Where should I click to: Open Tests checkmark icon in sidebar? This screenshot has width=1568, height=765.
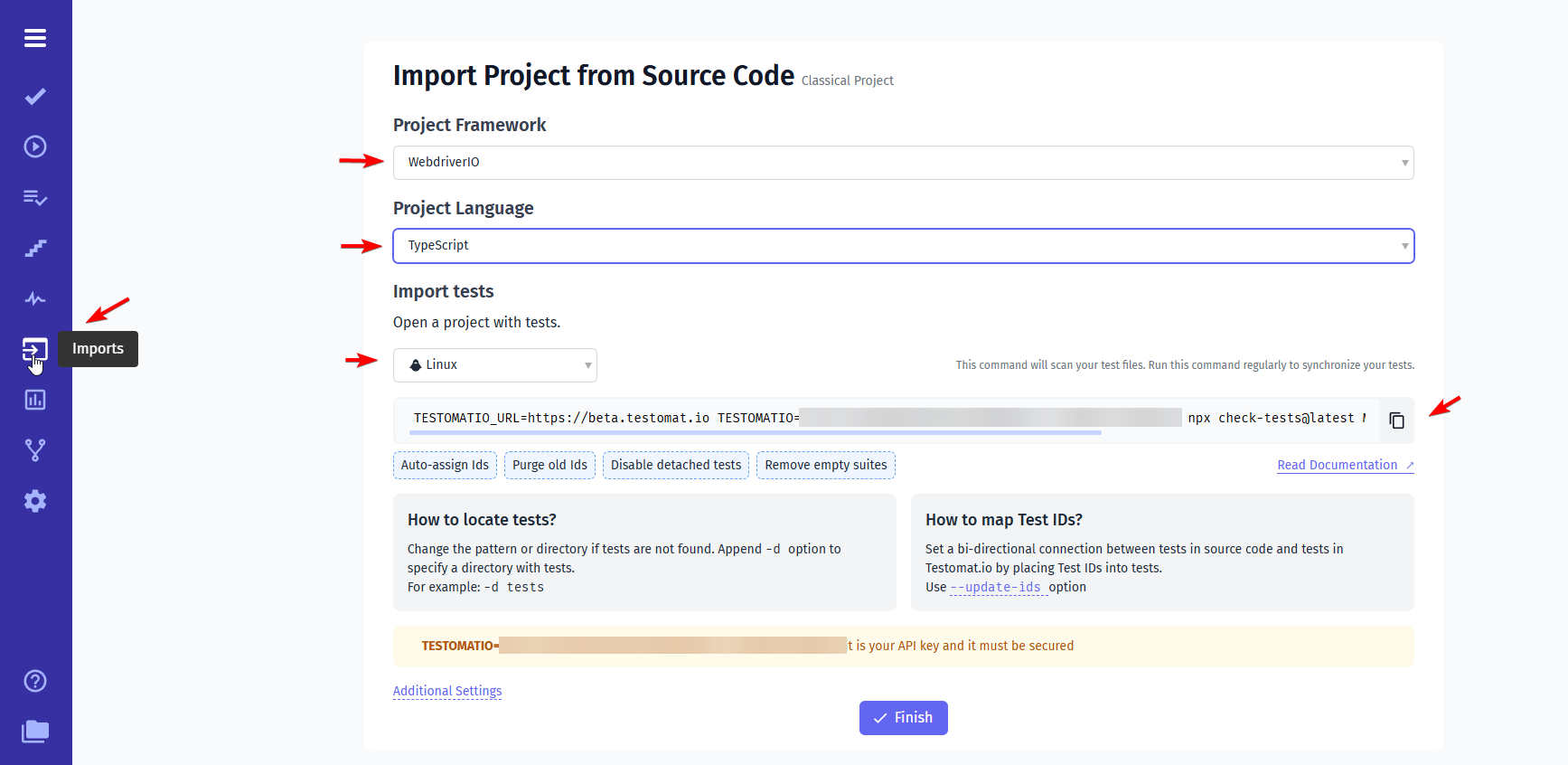pyautogui.click(x=35, y=97)
